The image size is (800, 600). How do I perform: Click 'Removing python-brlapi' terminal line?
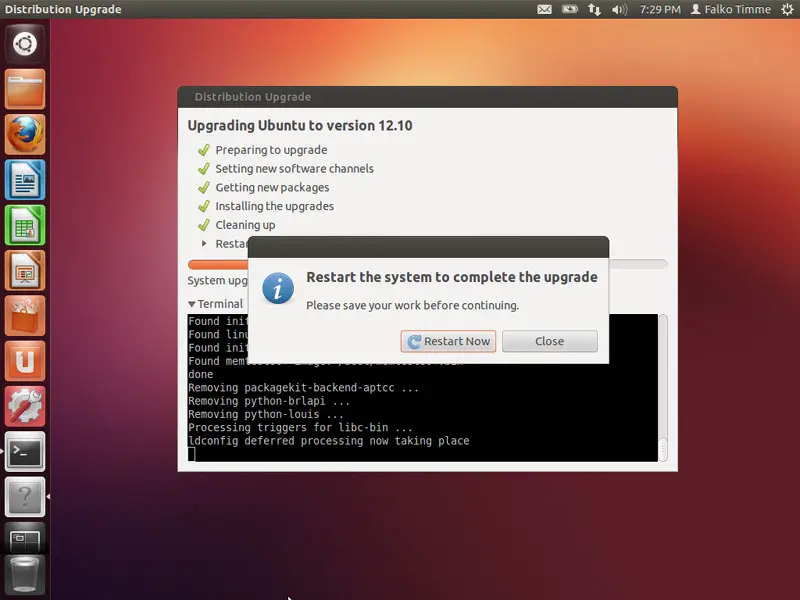click(269, 401)
